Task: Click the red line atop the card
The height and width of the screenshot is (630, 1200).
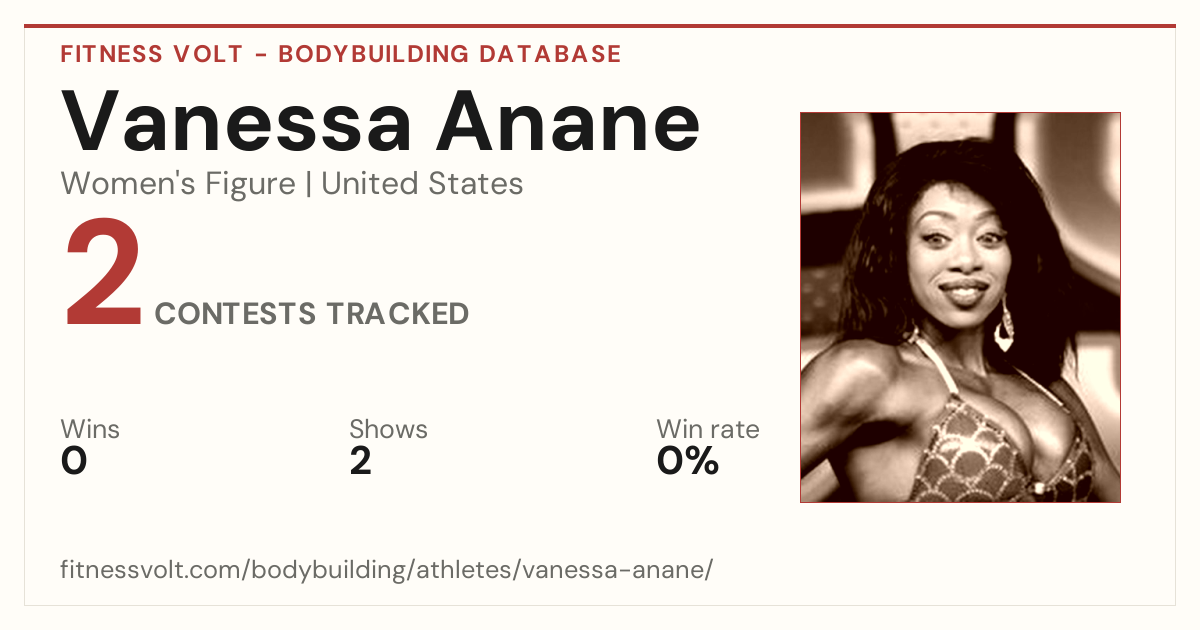Action: [600, 26]
